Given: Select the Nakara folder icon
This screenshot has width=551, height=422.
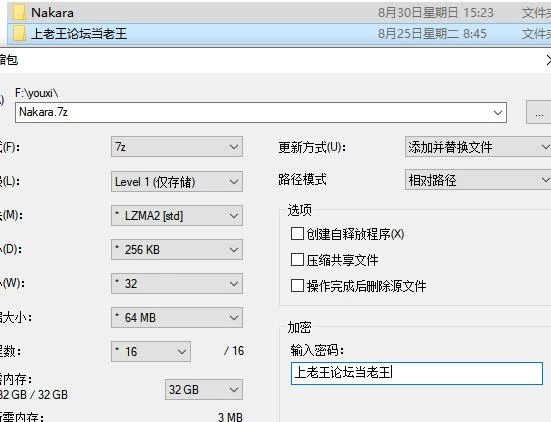Looking at the screenshot, I should [19, 13].
